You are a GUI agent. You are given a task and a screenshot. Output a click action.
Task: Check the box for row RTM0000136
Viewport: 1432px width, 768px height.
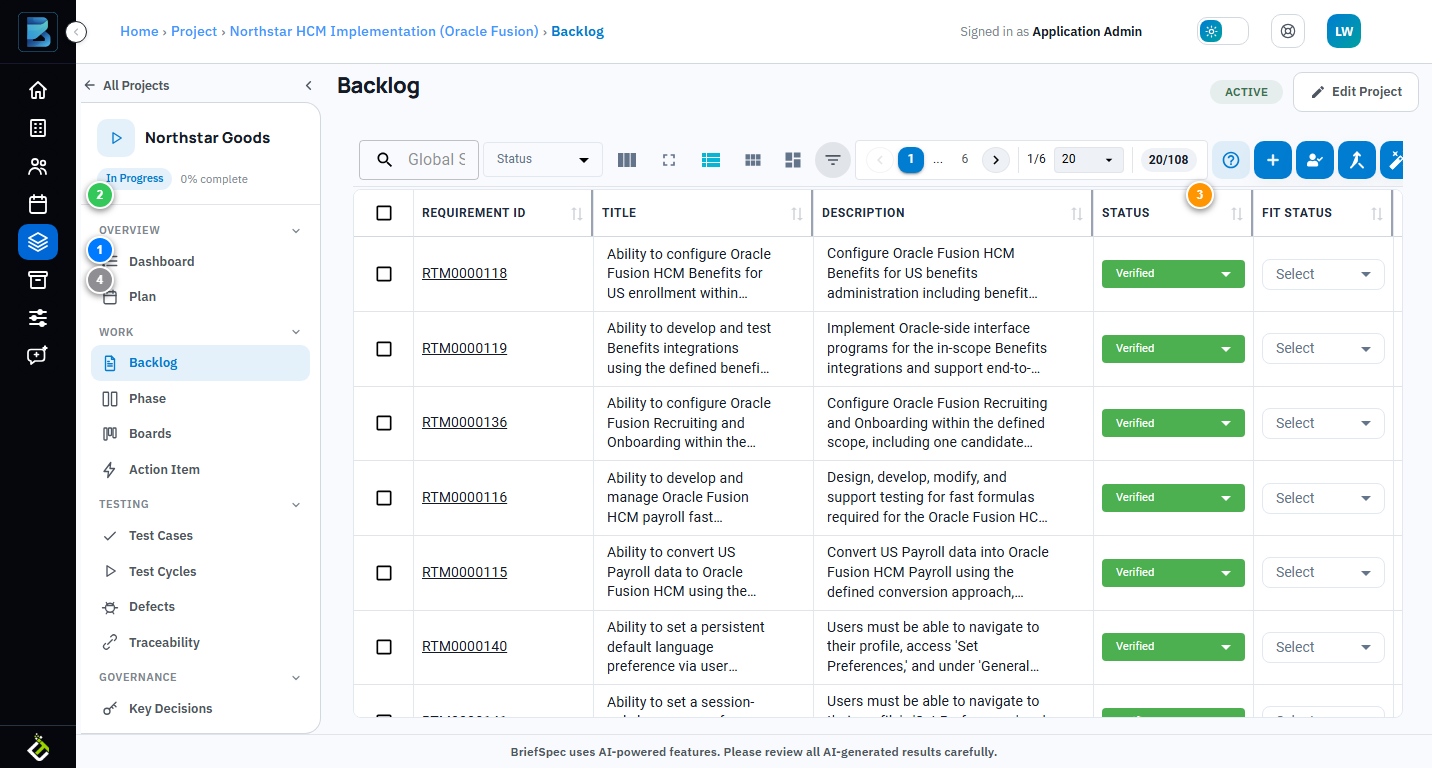pyautogui.click(x=384, y=423)
